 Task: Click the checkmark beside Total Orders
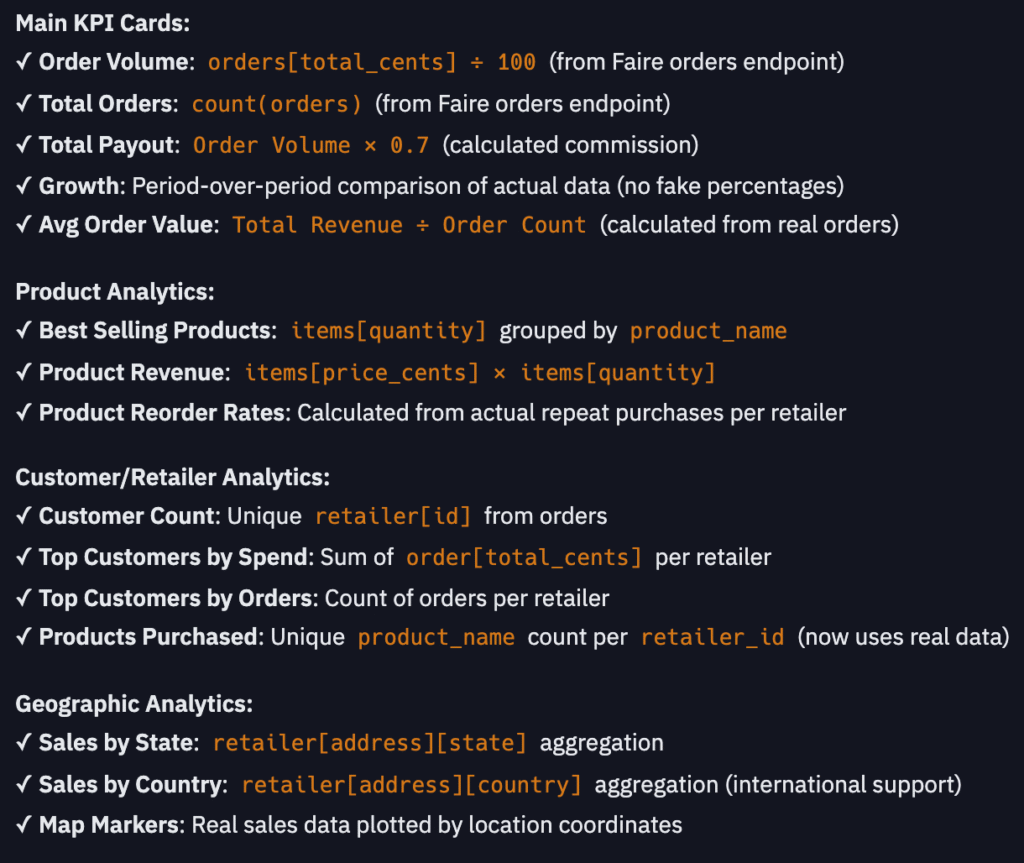[x=24, y=104]
